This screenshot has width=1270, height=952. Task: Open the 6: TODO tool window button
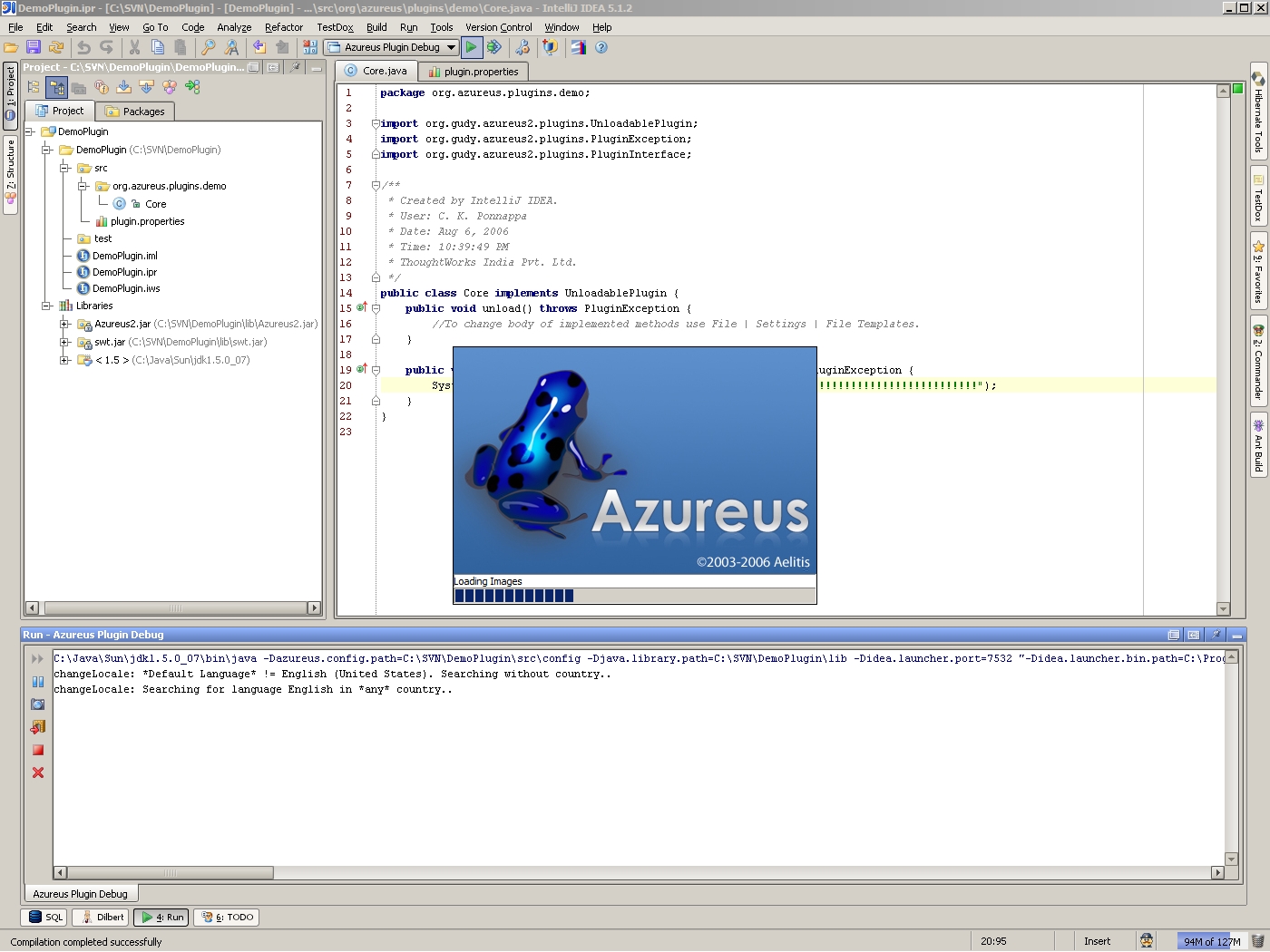(226, 917)
